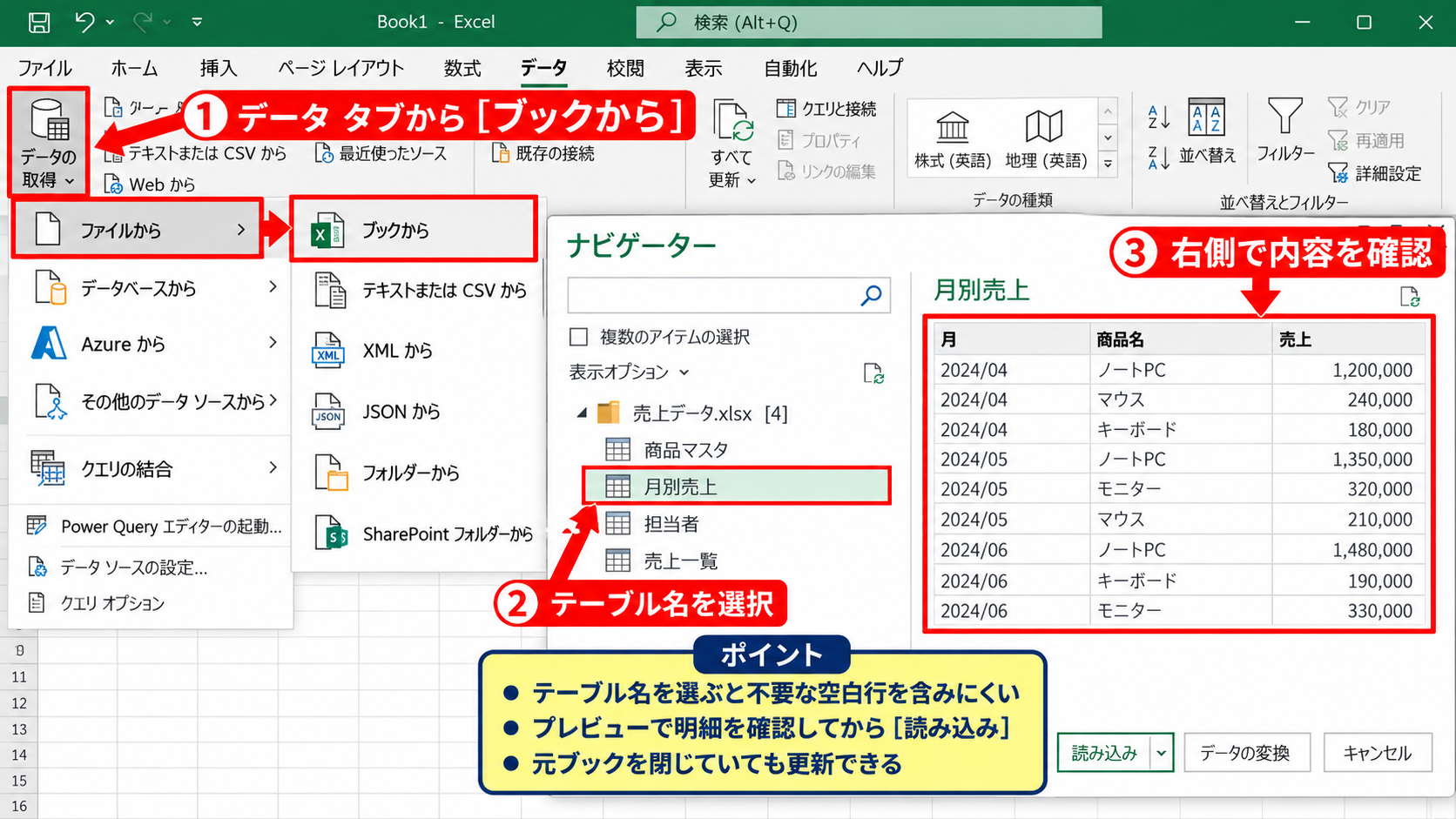1456x819 pixels.
Task: Choose XML から from file submenu
Action: 416,351
